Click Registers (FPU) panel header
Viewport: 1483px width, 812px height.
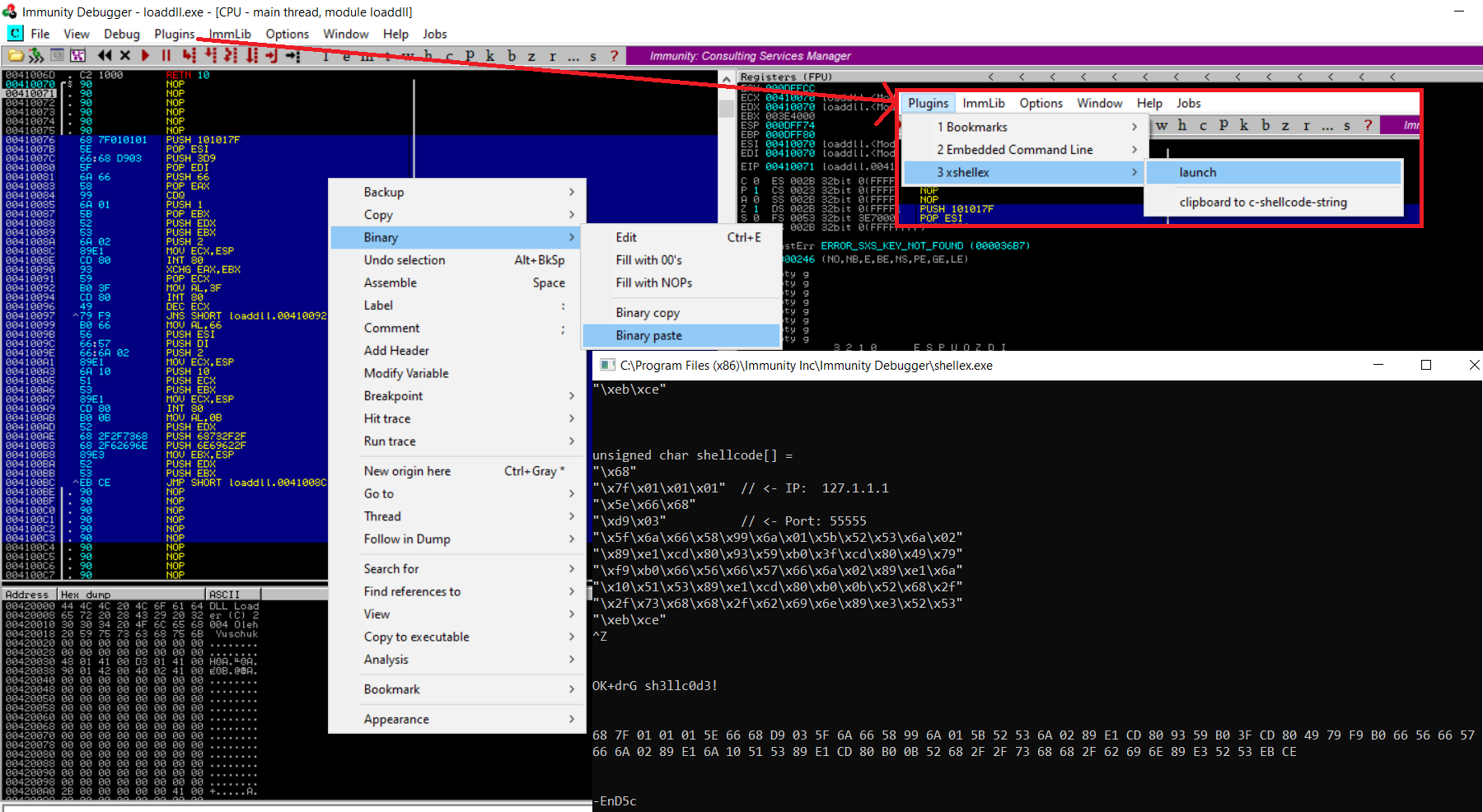click(787, 77)
